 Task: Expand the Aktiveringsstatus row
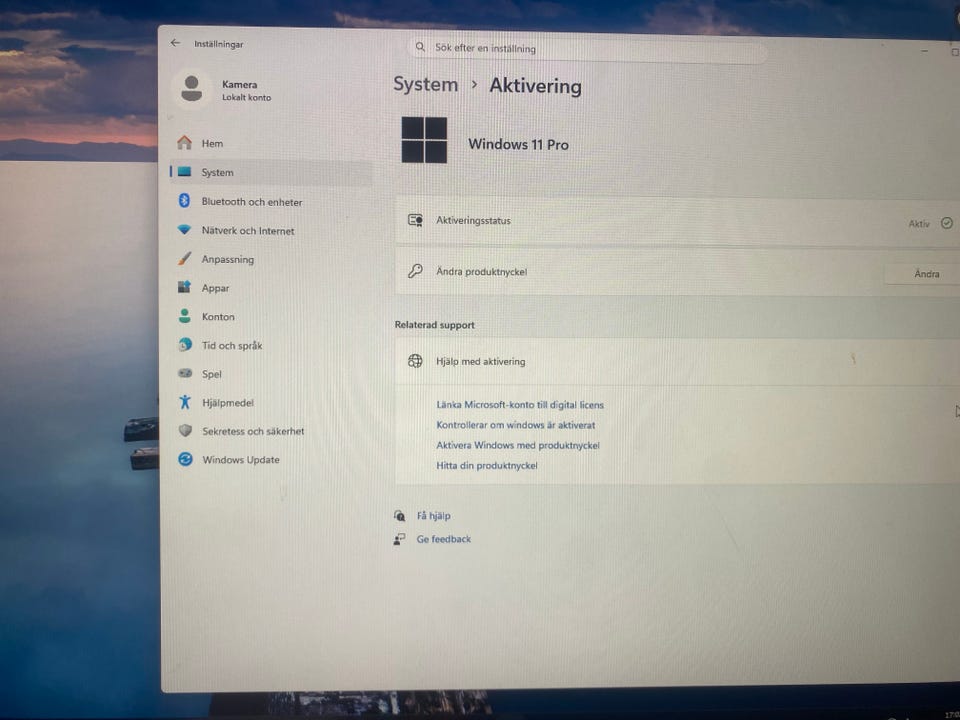(677, 221)
